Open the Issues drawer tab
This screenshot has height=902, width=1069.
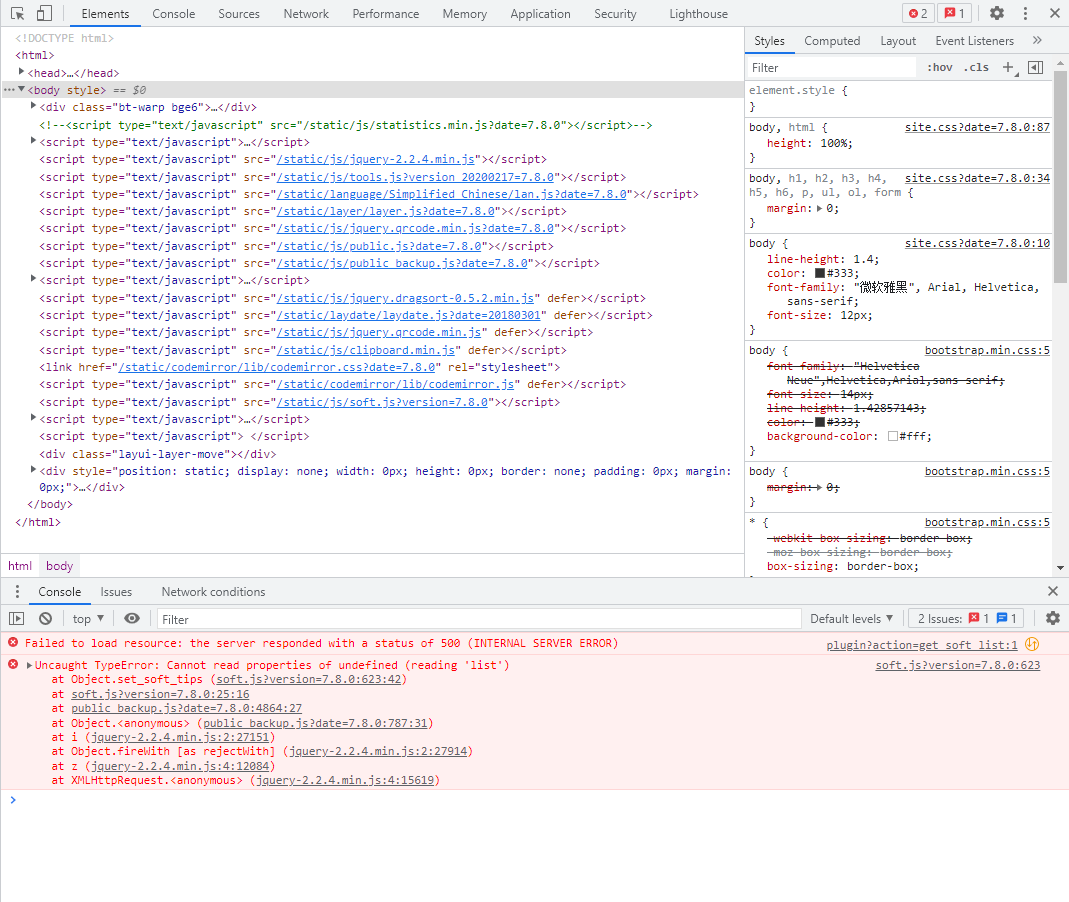point(116,592)
